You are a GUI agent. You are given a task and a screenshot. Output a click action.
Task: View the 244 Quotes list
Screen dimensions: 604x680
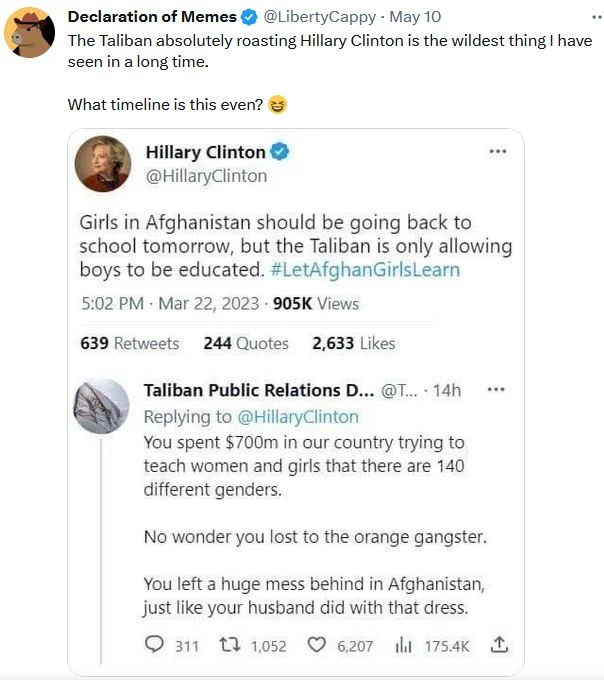[246, 343]
